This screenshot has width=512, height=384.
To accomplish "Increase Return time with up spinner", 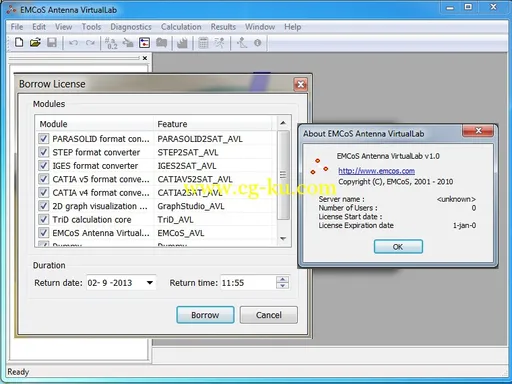I will pos(283,279).
